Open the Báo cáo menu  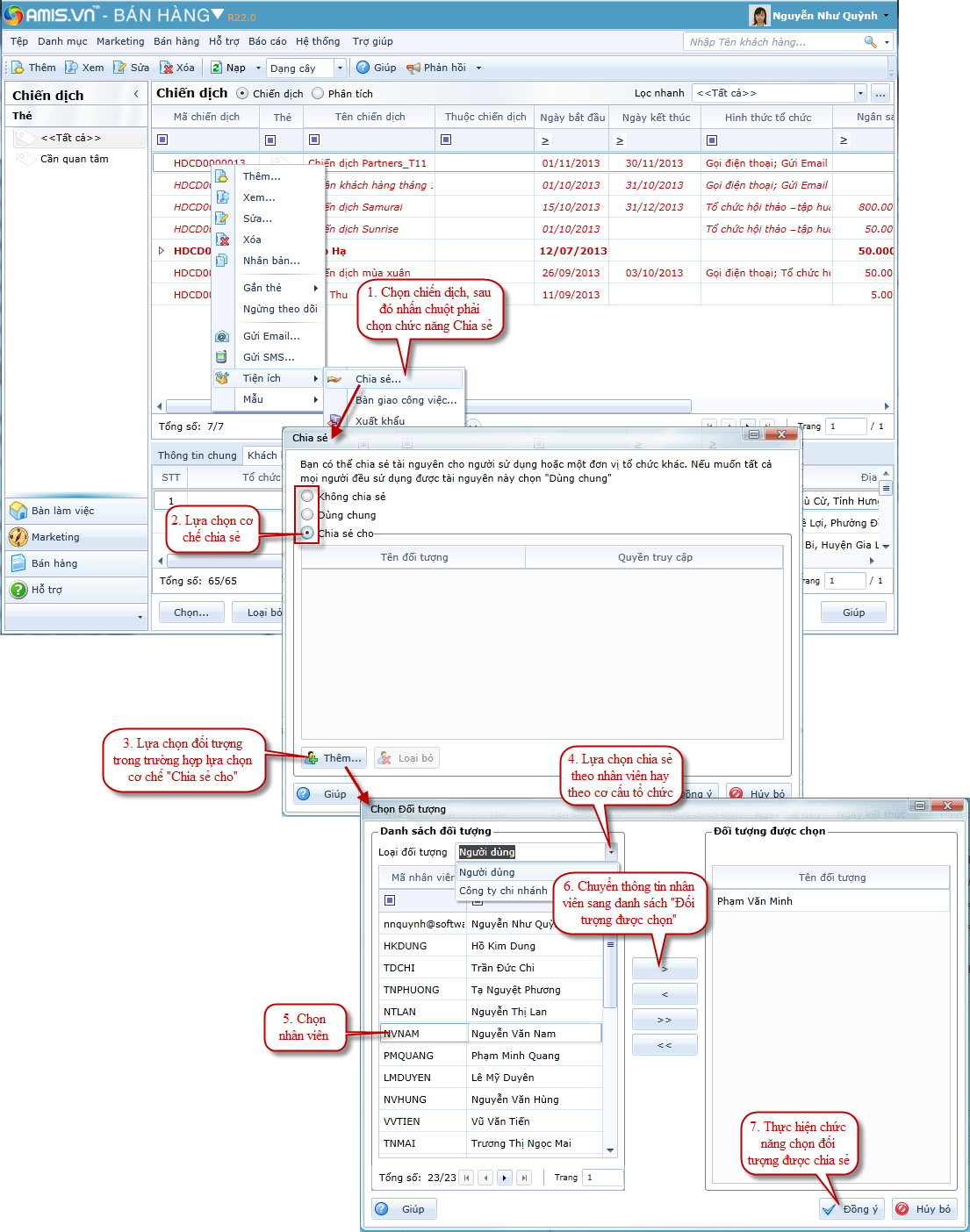click(267, 41)
